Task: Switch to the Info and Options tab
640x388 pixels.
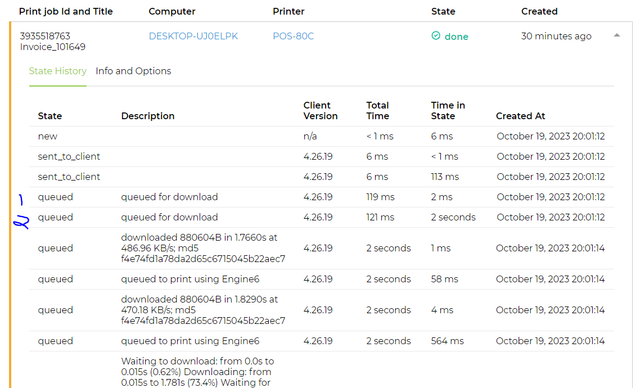Action: (x=133, y=71)
